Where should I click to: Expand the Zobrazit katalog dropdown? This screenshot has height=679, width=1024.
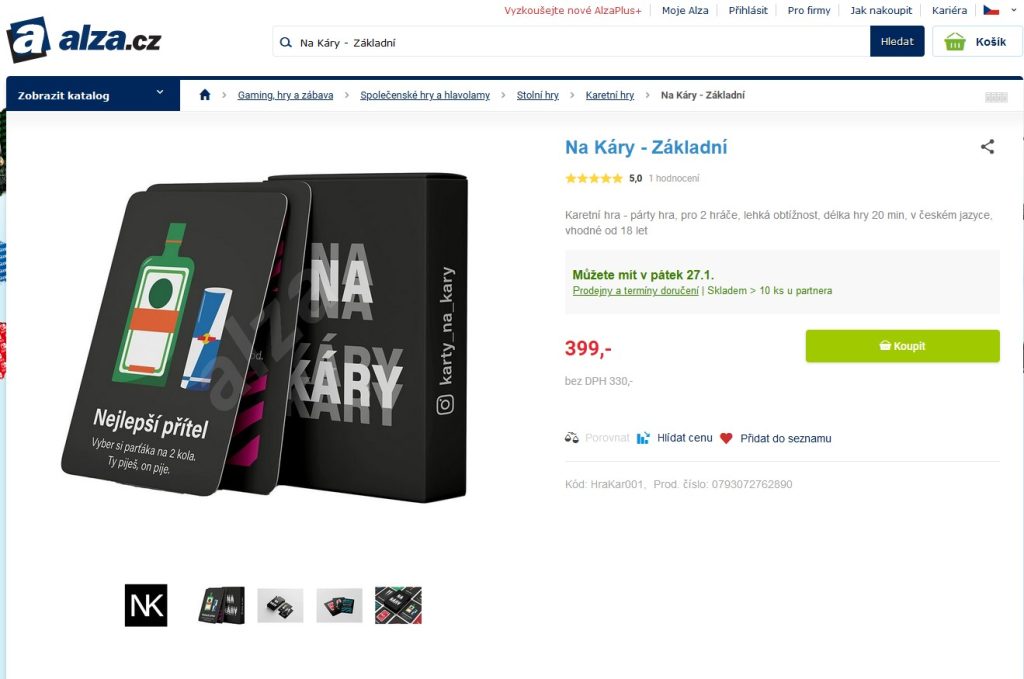click(x=93, y=95)
